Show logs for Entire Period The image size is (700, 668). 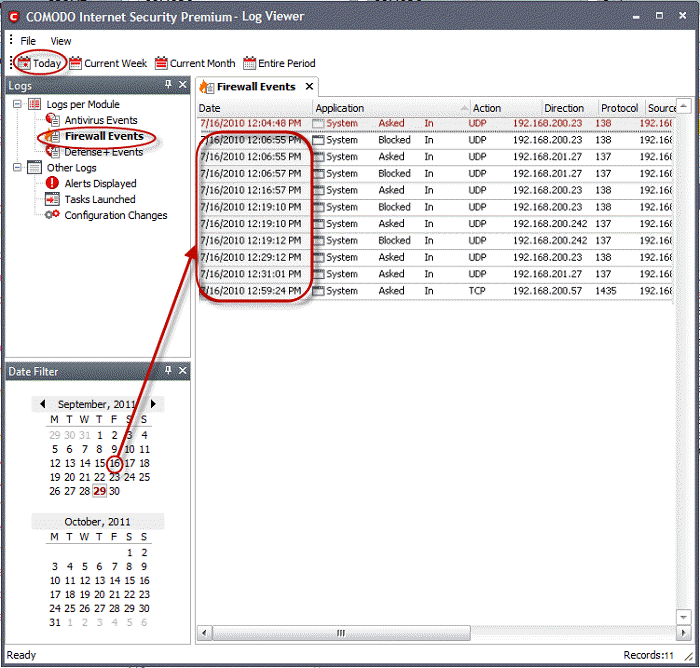tap(279, 63)
